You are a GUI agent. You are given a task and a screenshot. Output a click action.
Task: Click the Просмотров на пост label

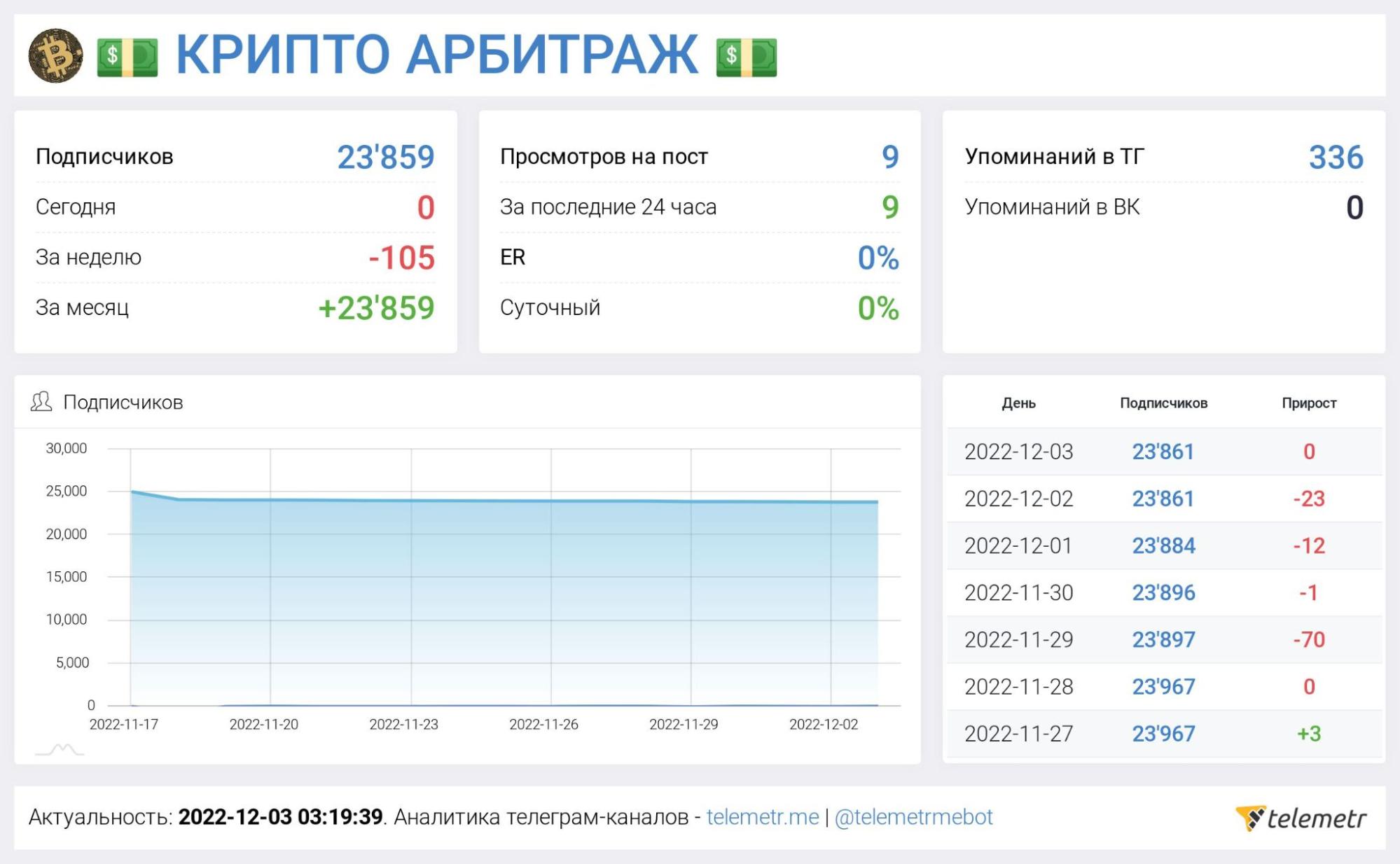(x=604, y=156)
